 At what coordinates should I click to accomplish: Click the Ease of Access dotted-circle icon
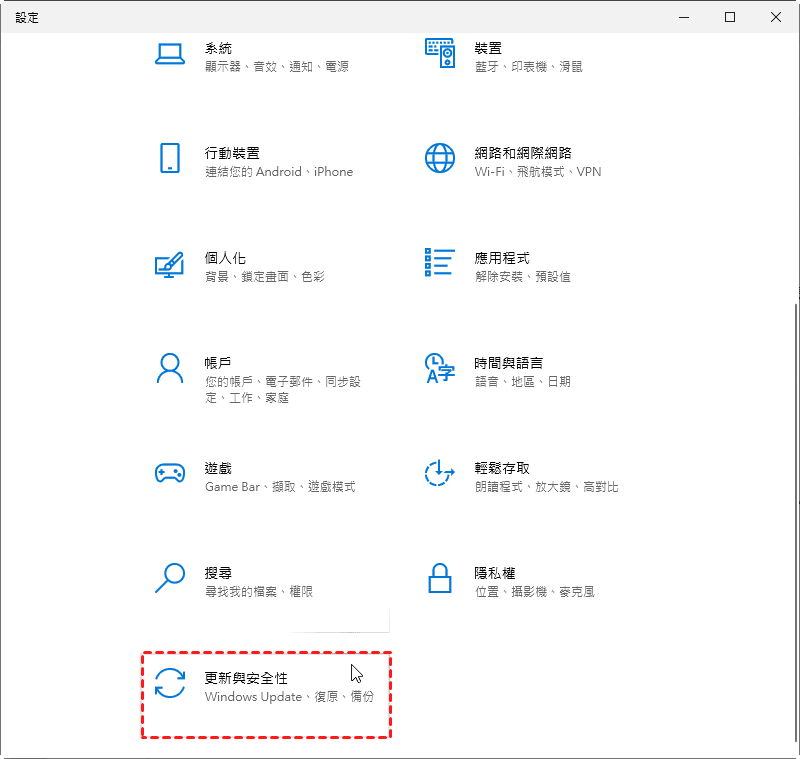(x=440, y=474)
